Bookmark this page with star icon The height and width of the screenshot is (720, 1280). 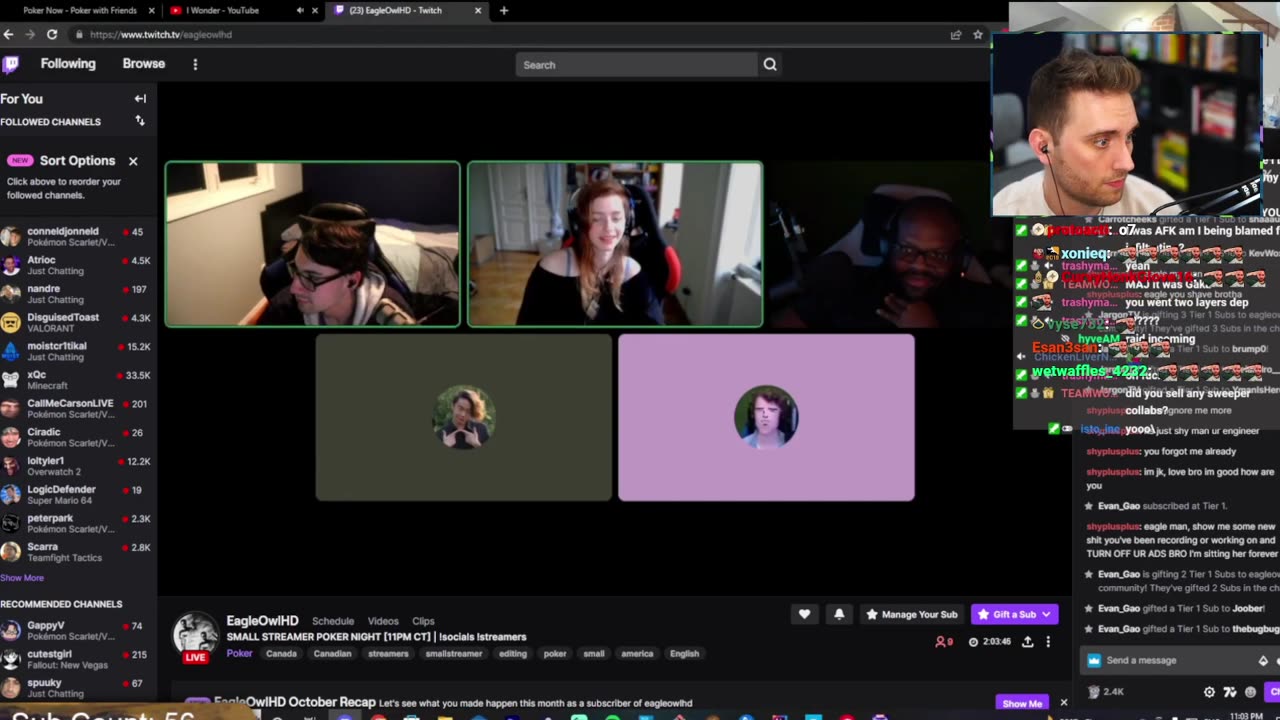(x=978, y=34)
